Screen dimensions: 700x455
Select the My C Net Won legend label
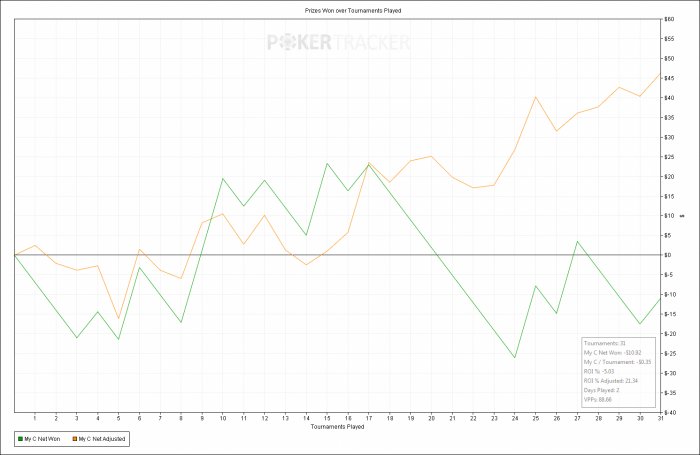(x=42, y=439)
